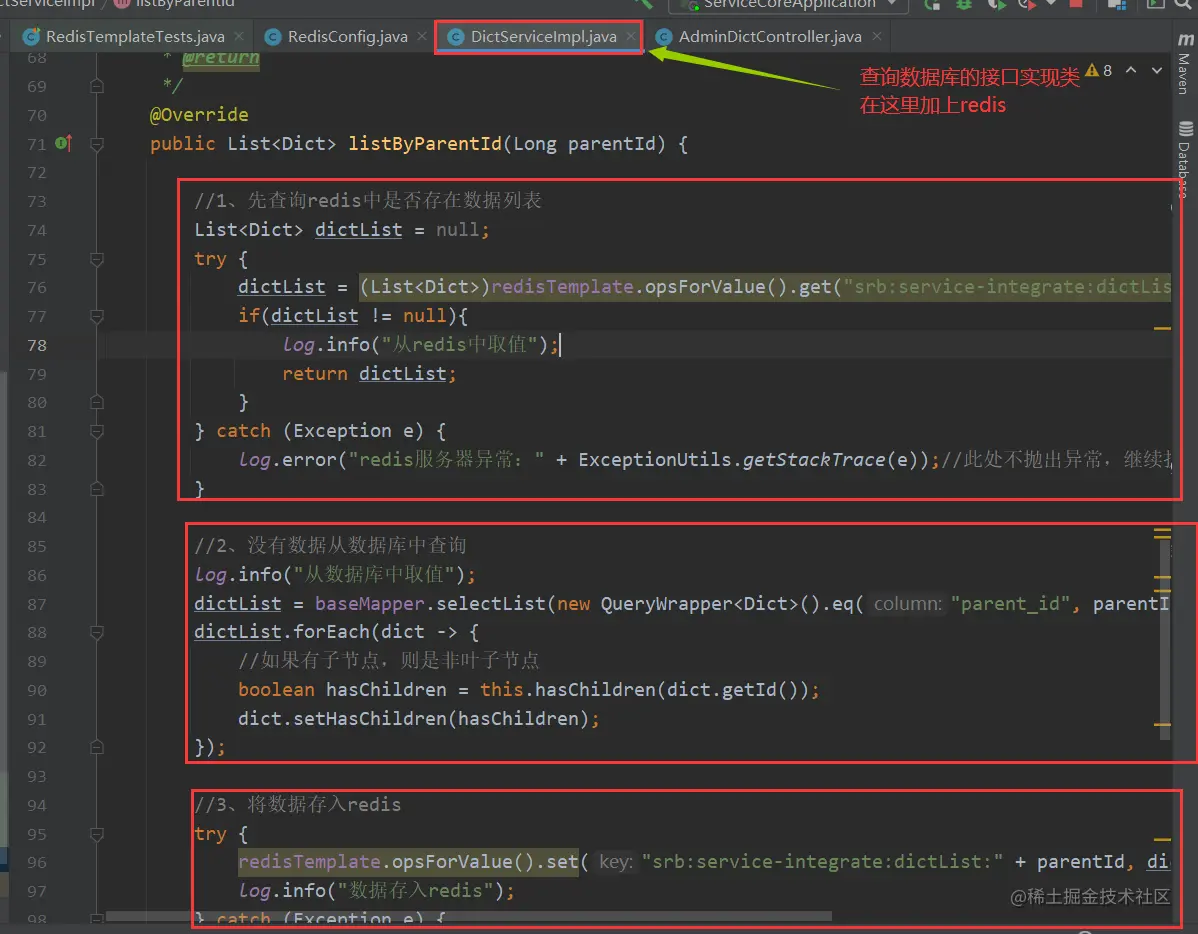Click the comment "//1、先查询redis中是否存在数据列表"

367,200
